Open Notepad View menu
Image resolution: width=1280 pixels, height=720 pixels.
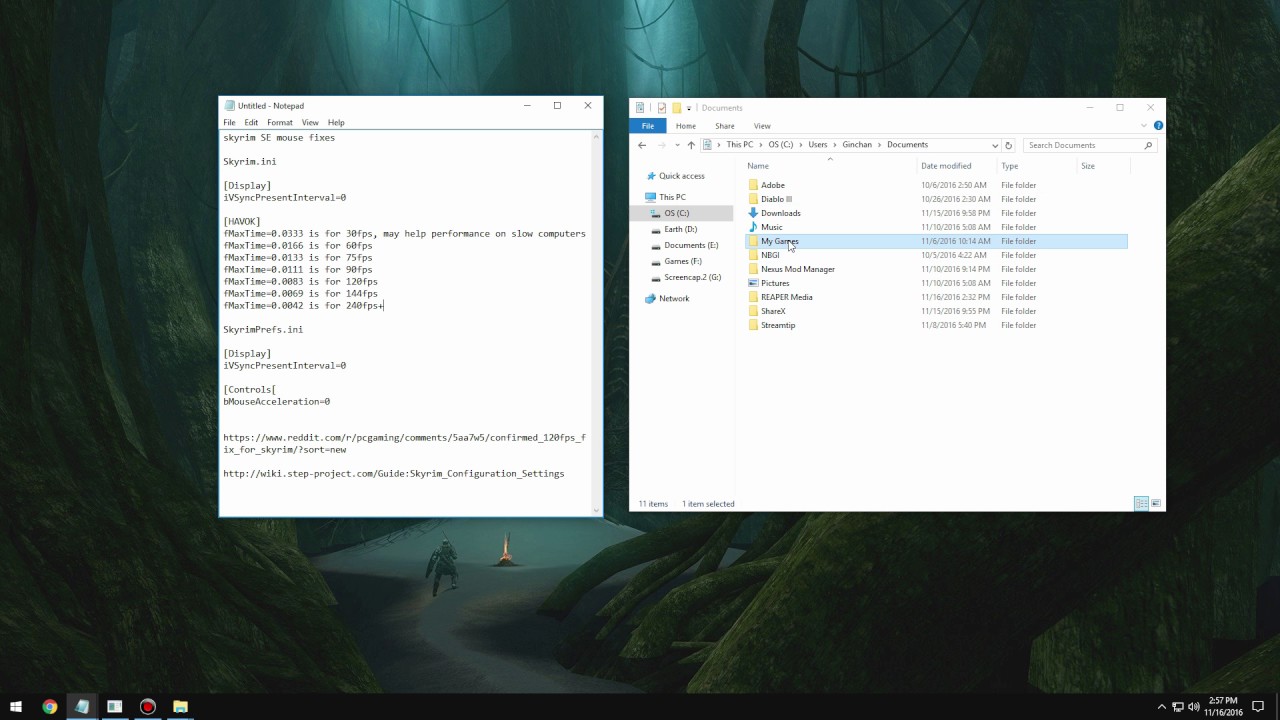pos(310,122)
